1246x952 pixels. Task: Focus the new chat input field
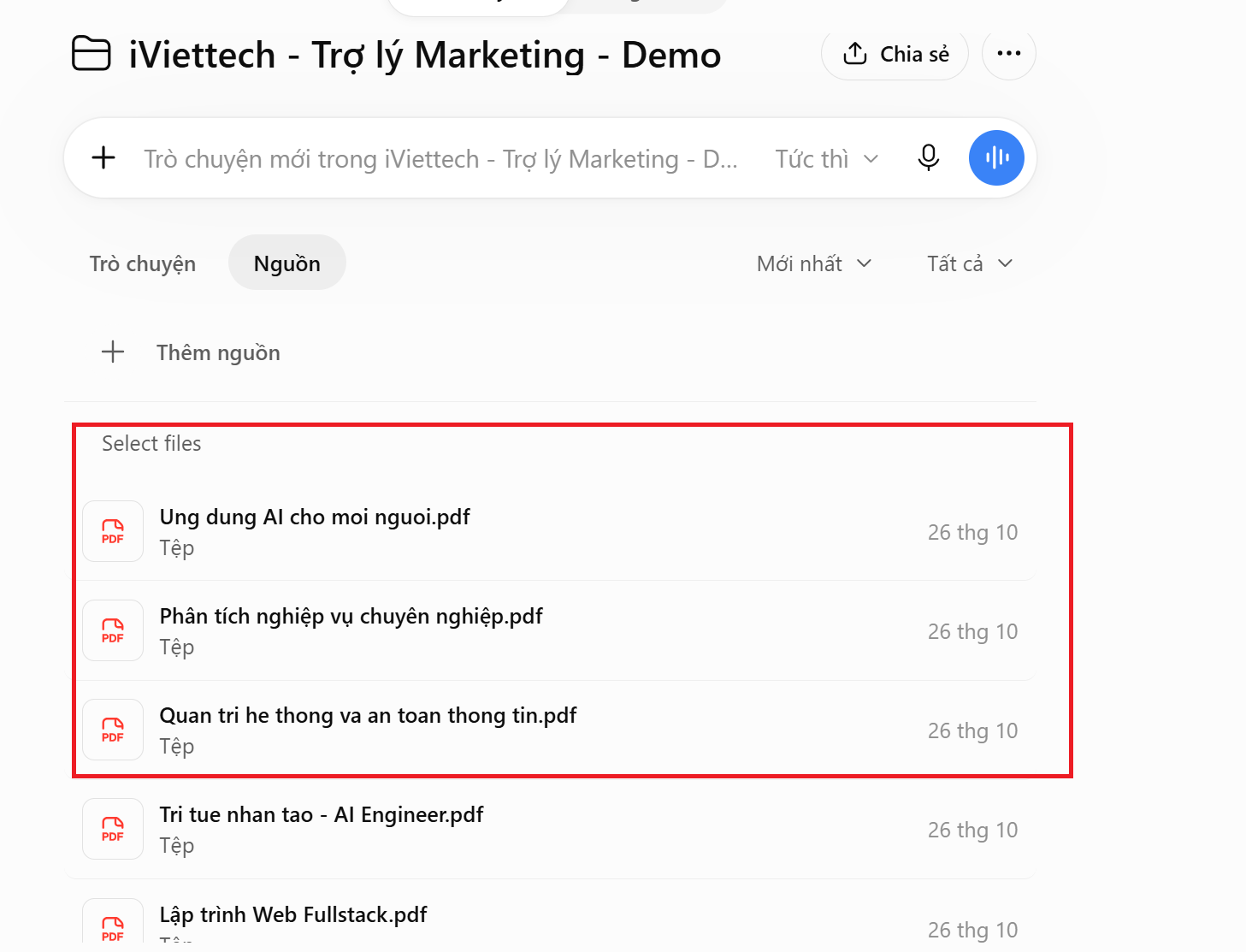coord(440,159)
